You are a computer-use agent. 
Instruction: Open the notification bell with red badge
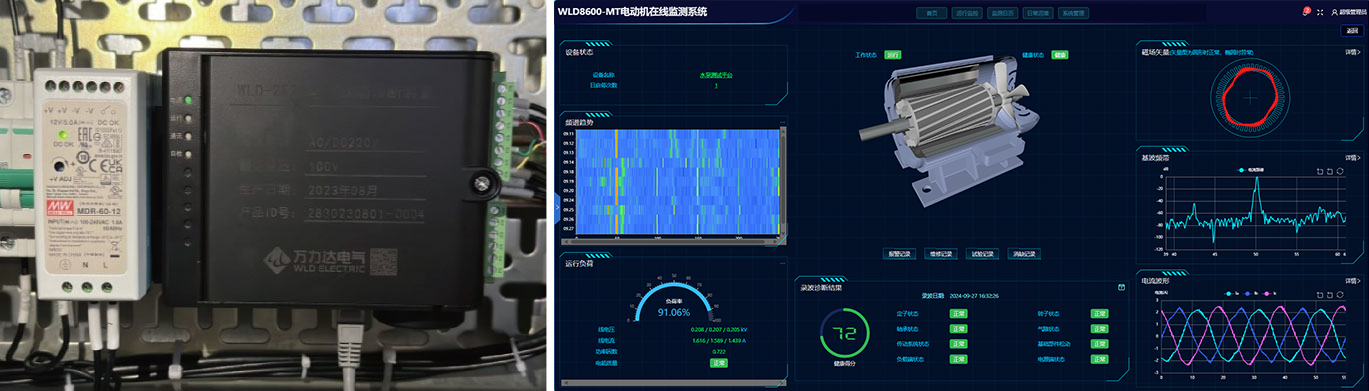(x=1306, y=12)
